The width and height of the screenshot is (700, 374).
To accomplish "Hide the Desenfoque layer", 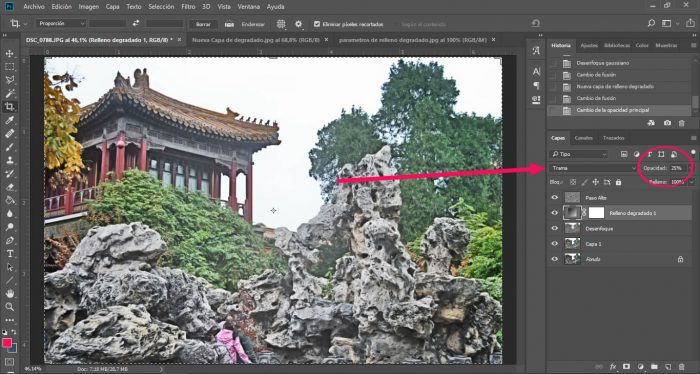I will 554,228.
